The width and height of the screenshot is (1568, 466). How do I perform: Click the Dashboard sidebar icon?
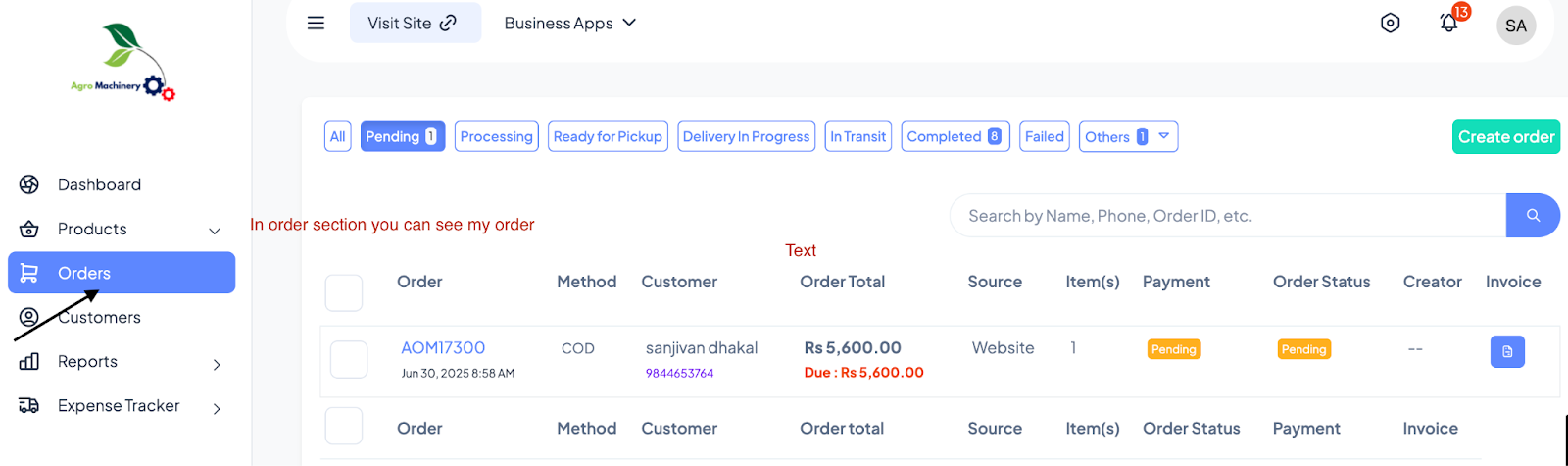coord(29,184)
